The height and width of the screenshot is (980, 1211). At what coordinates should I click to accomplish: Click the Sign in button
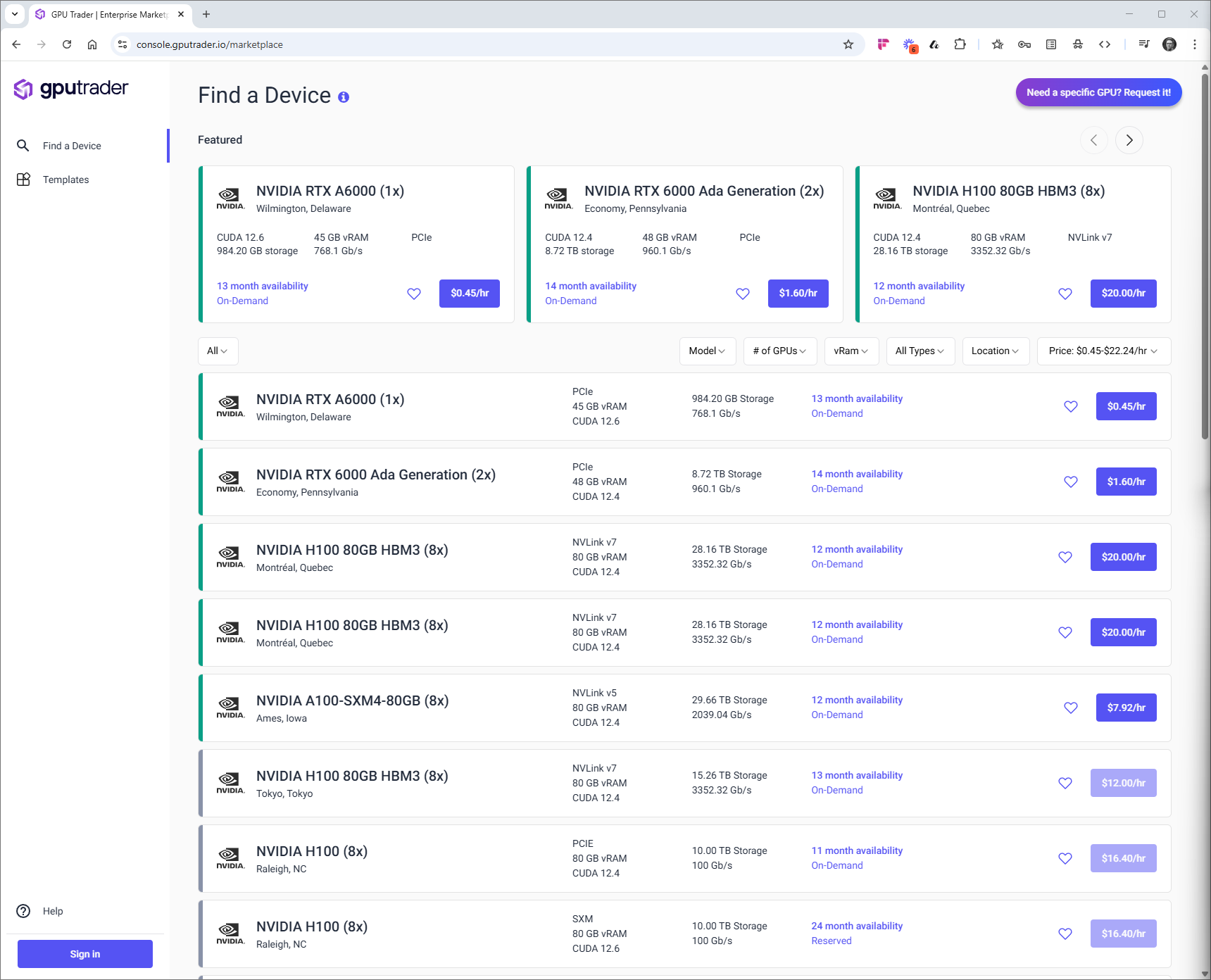click(85, 954)
